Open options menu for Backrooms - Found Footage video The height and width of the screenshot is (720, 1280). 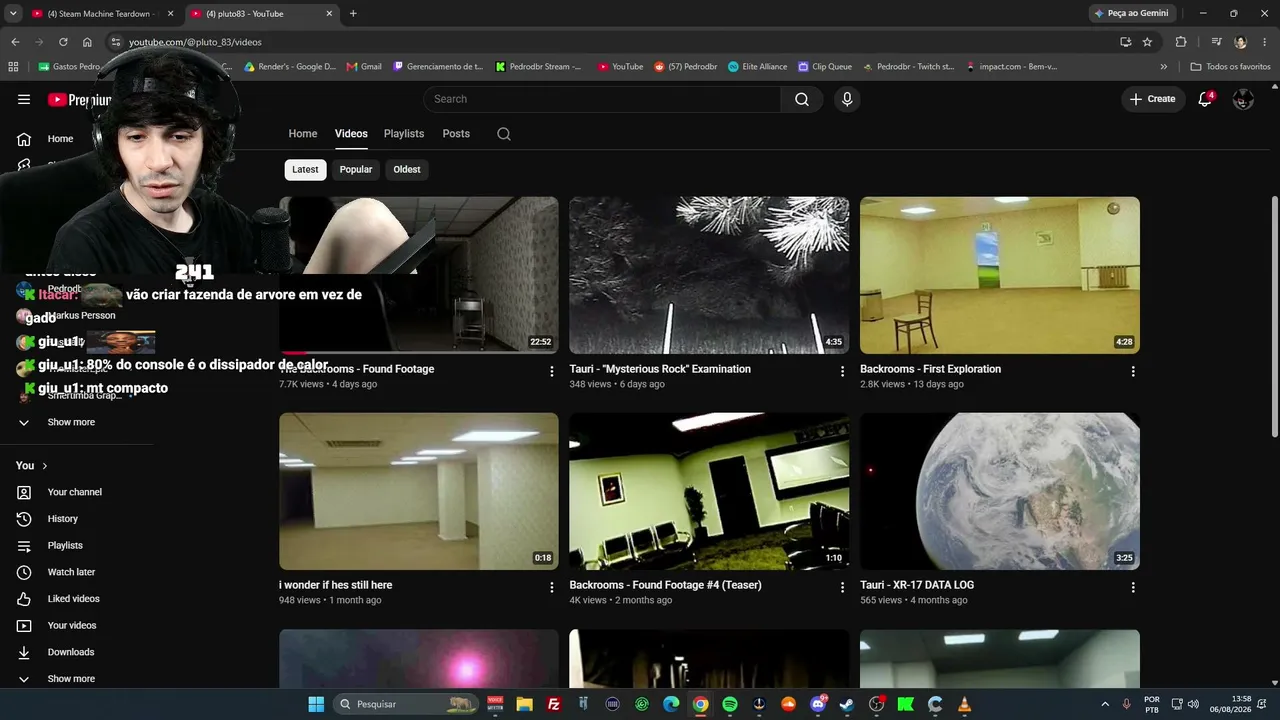pos(551,371)
